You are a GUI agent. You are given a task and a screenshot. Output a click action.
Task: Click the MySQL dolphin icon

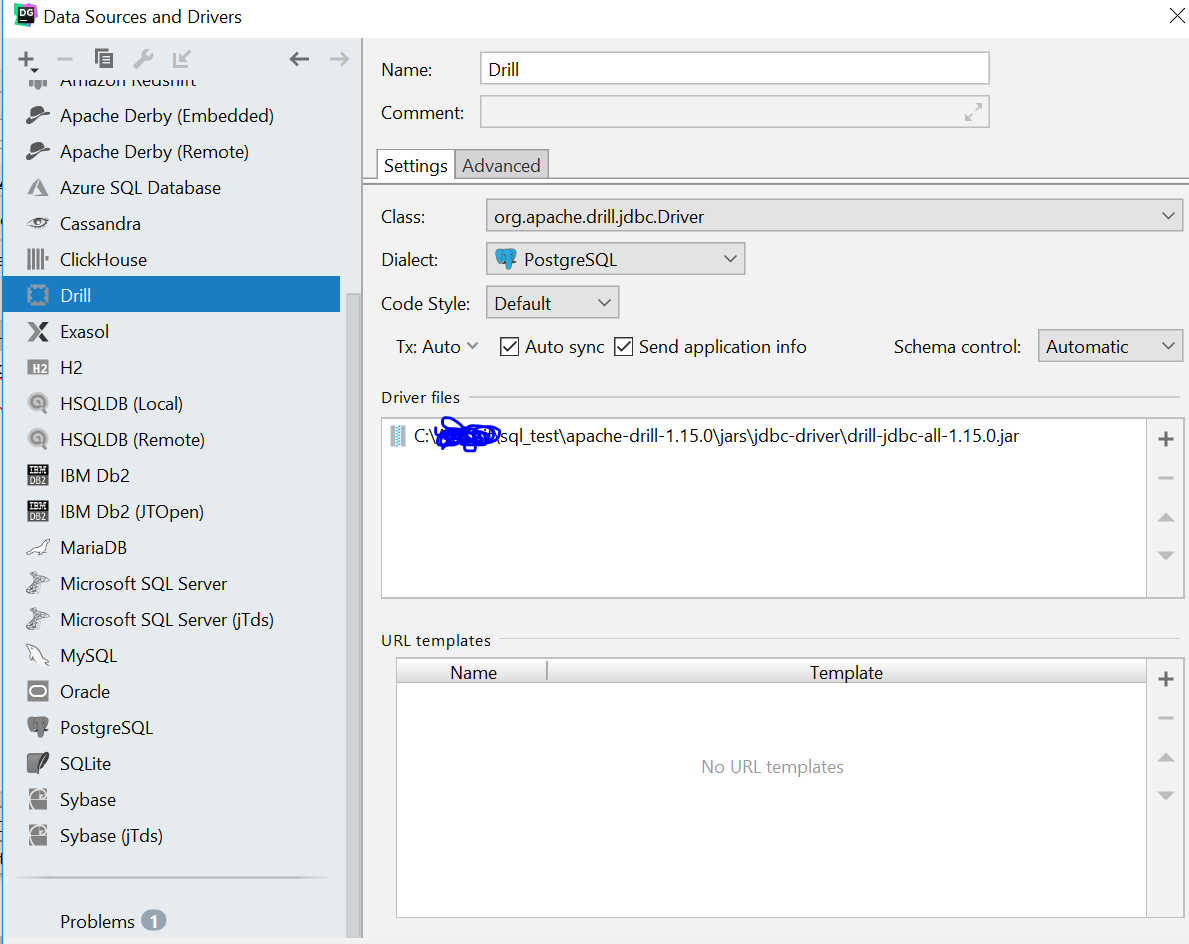click(38, 655)
